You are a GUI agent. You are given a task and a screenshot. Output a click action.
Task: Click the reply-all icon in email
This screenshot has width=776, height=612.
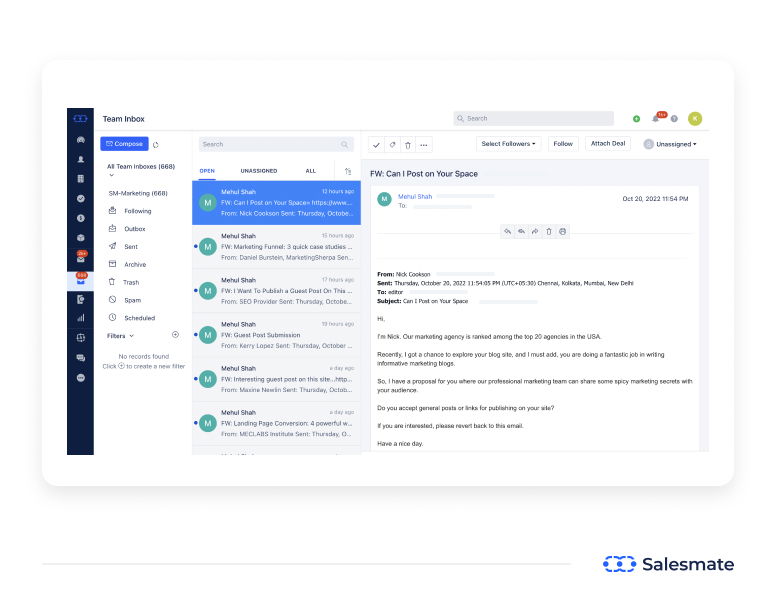pyautogui.click(x=521, y=231)
